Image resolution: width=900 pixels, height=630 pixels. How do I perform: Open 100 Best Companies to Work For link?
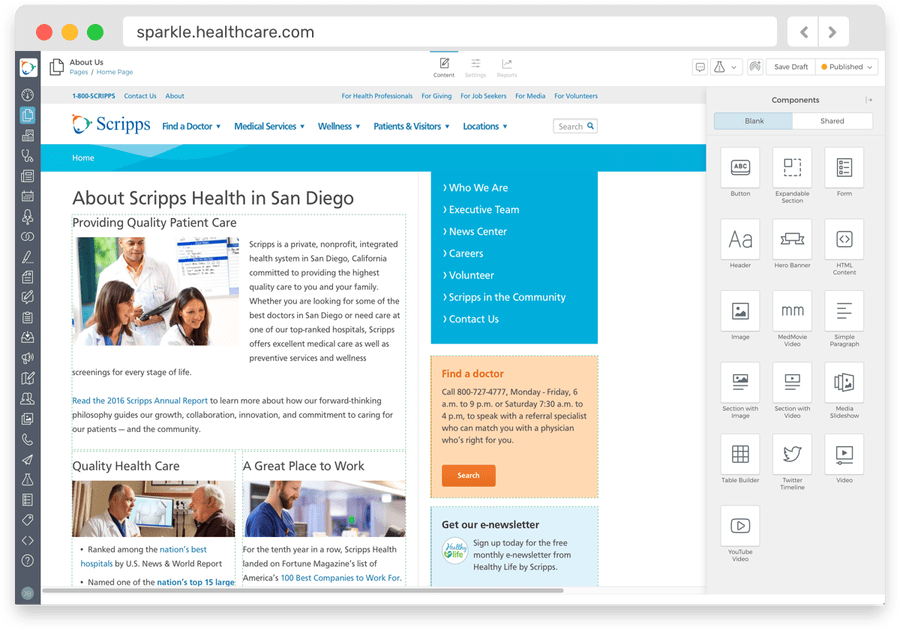point(340,578)
